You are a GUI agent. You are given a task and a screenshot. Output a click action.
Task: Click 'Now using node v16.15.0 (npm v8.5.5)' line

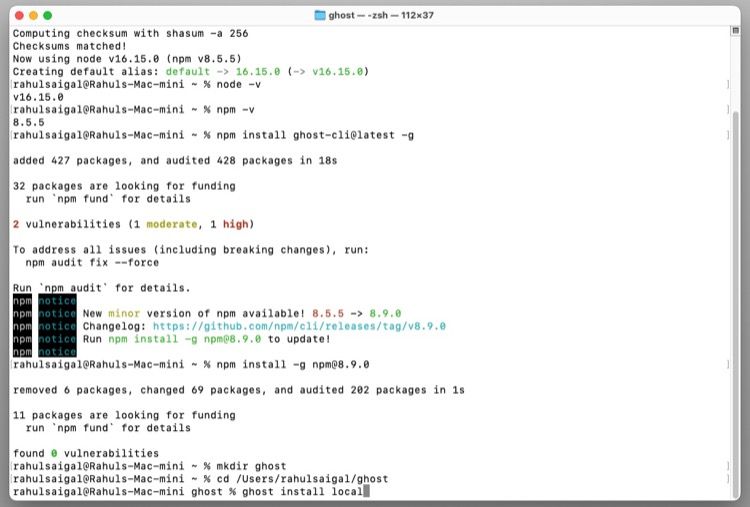pos(127,59)
